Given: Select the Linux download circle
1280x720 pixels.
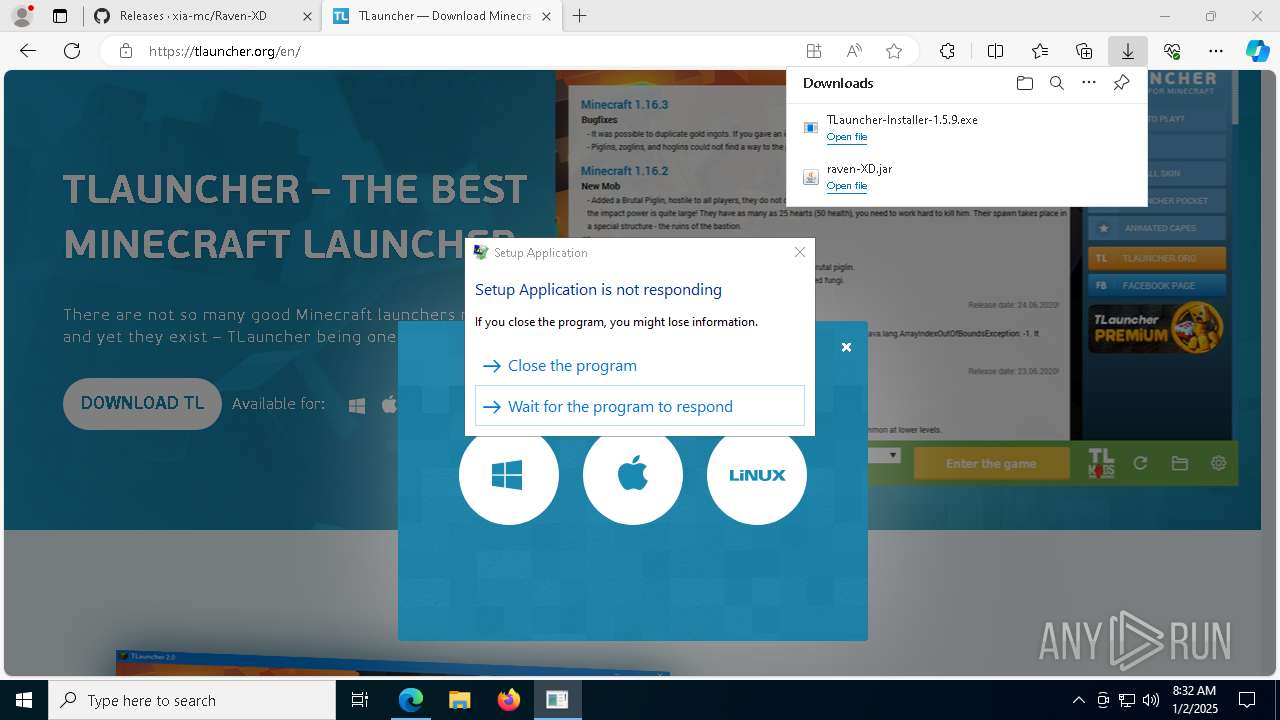Looking at the screenshot, I should 757,475.
